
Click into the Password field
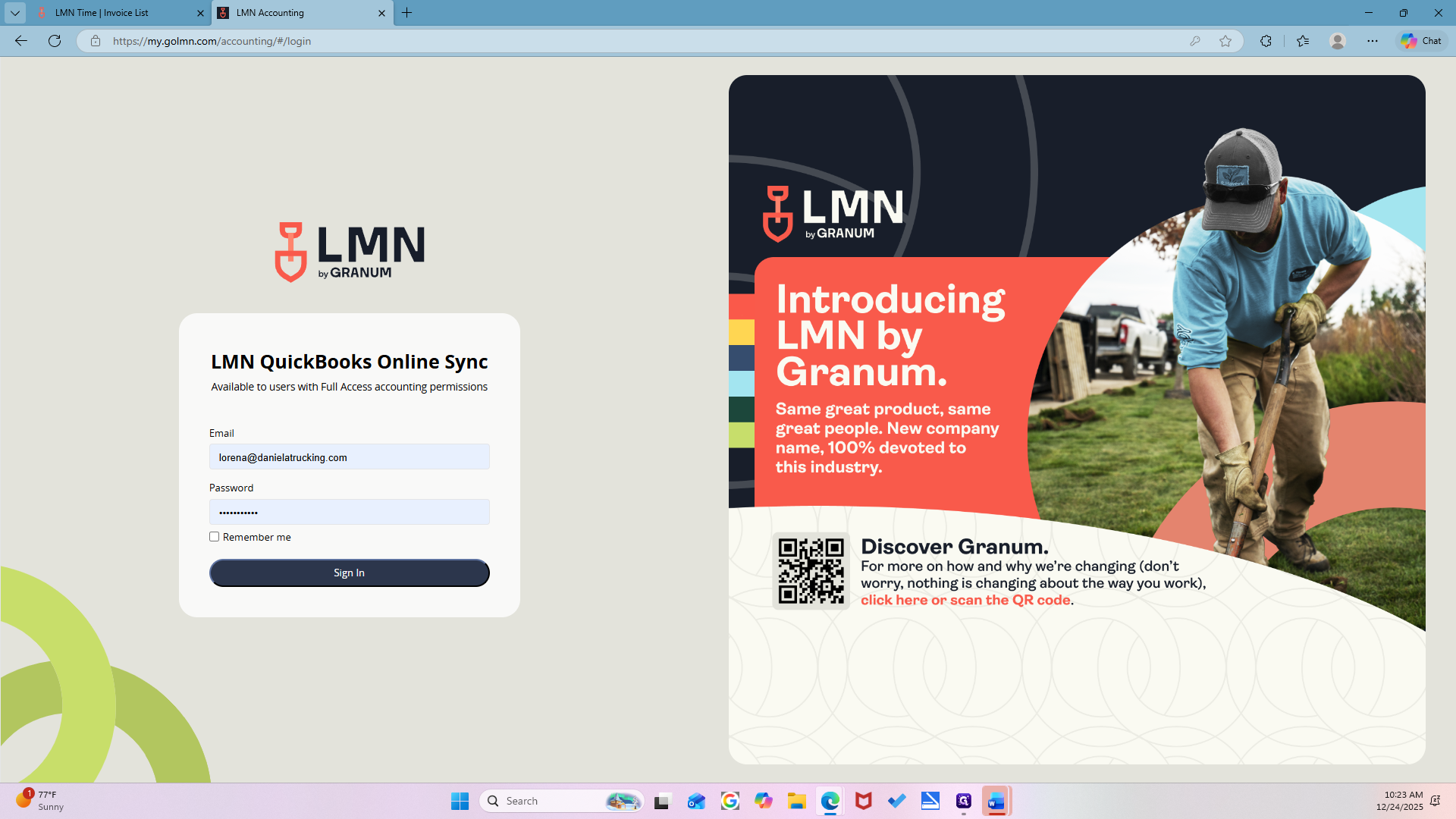tap(350, 512)
